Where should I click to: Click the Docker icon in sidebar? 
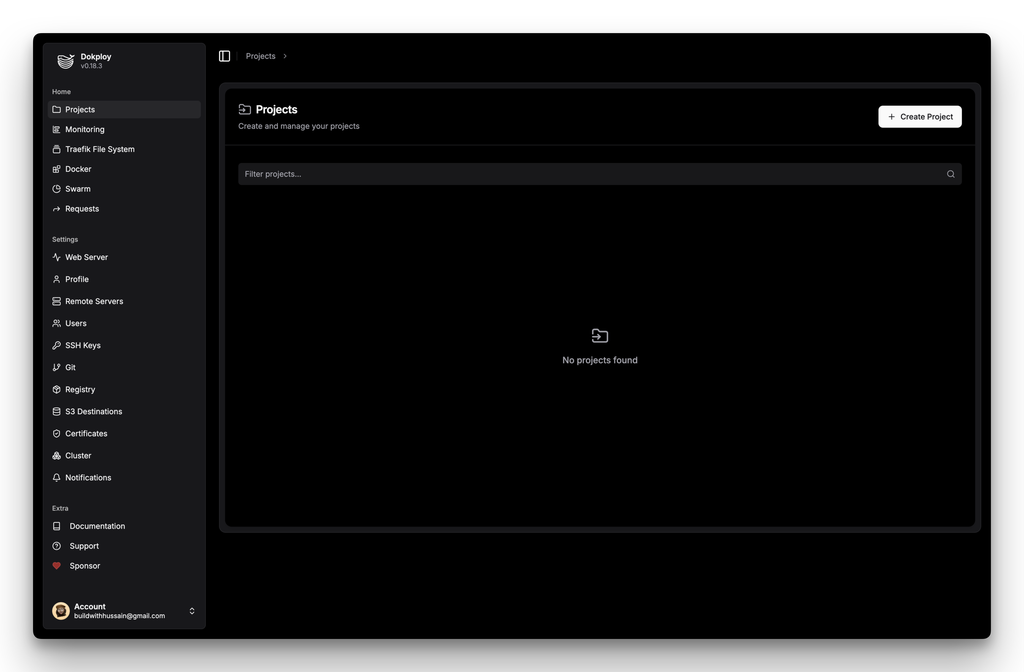coord(56,169)
